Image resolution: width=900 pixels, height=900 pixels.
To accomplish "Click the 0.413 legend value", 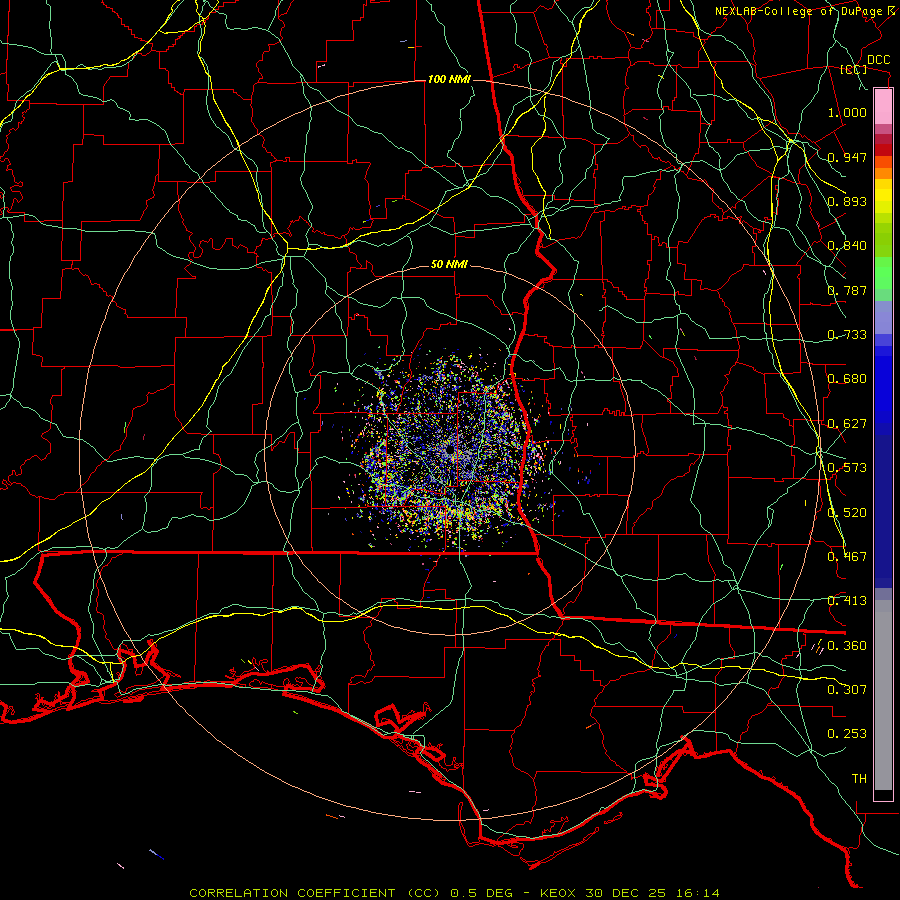I will [847, 601].
